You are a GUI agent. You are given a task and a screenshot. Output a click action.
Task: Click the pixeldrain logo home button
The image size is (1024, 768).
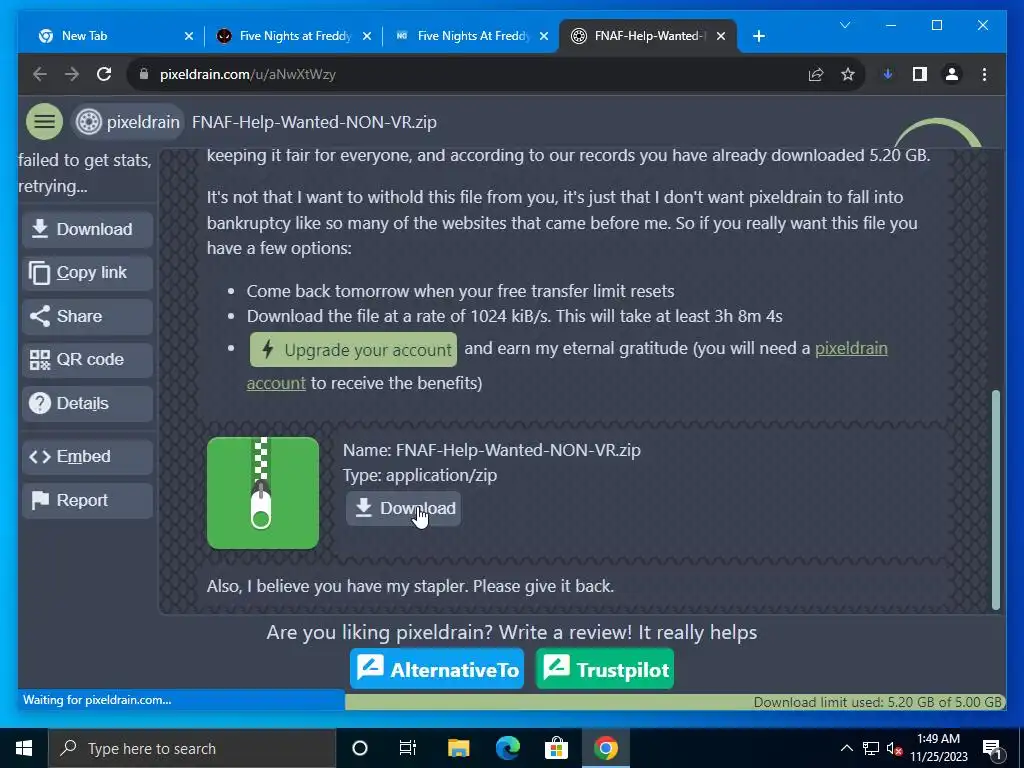click(127, 122)
